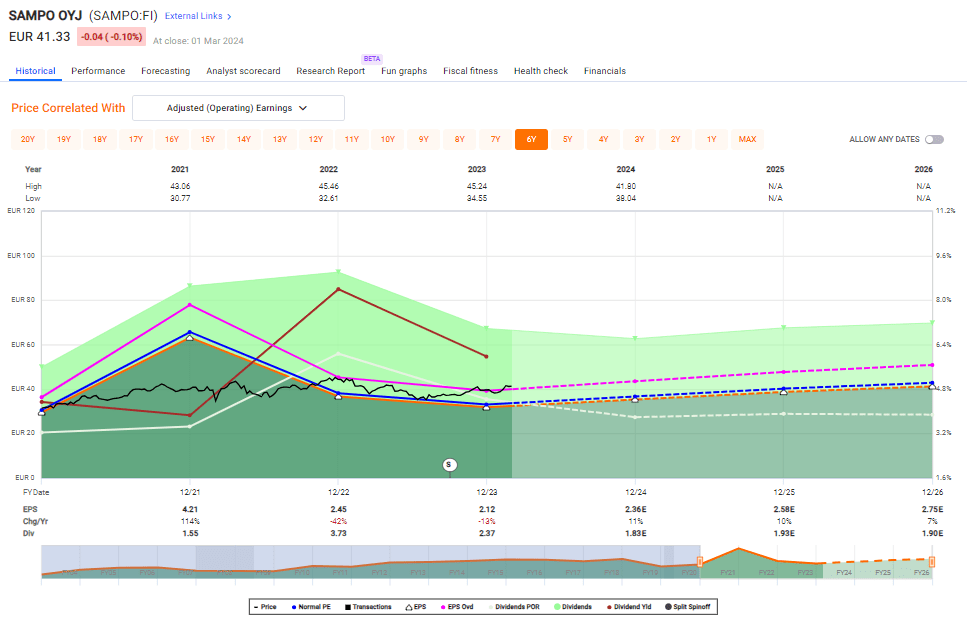
Task: Toggle the Normal PE line visibility
Action: pyautogui.click(x=292, y=606)
